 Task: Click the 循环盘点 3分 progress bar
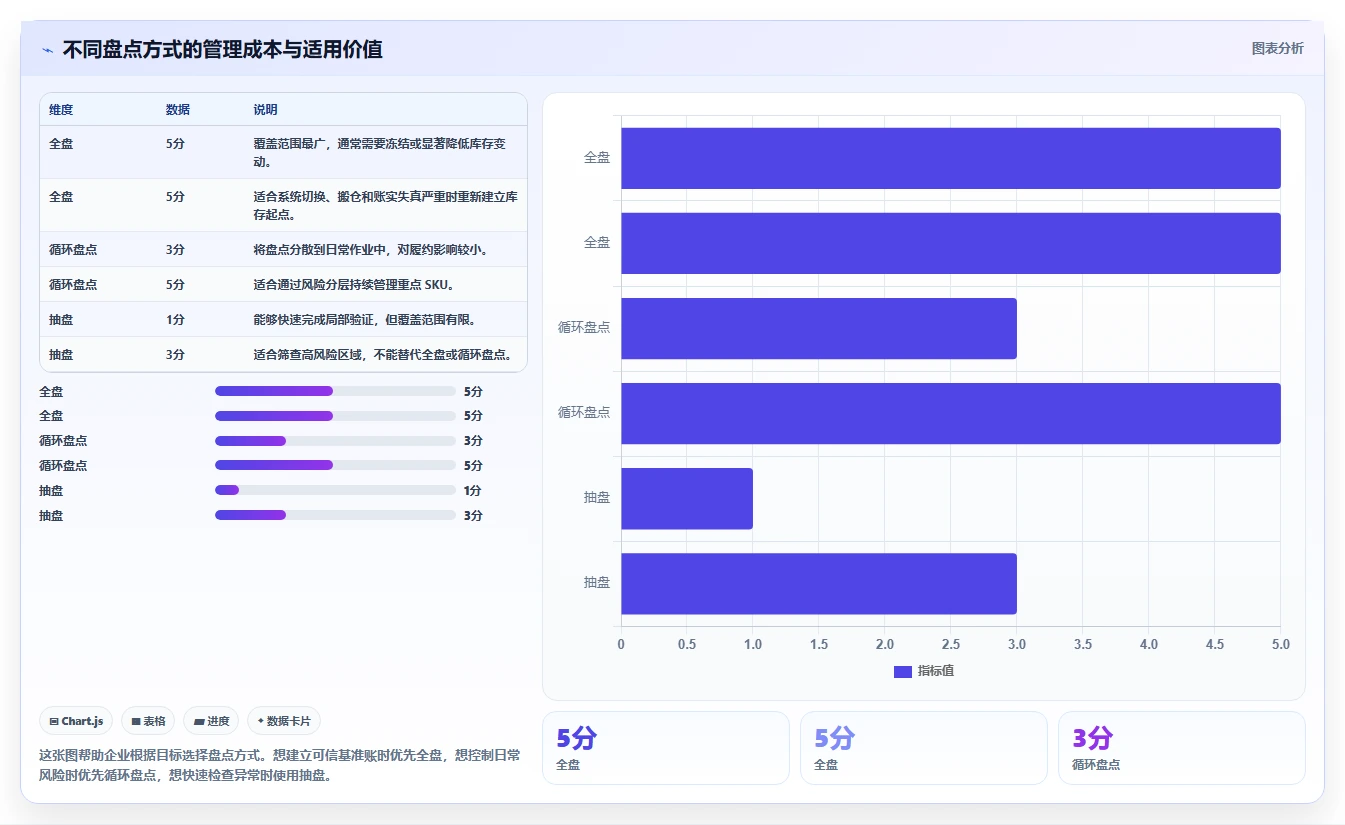click(x=335, y=441)
